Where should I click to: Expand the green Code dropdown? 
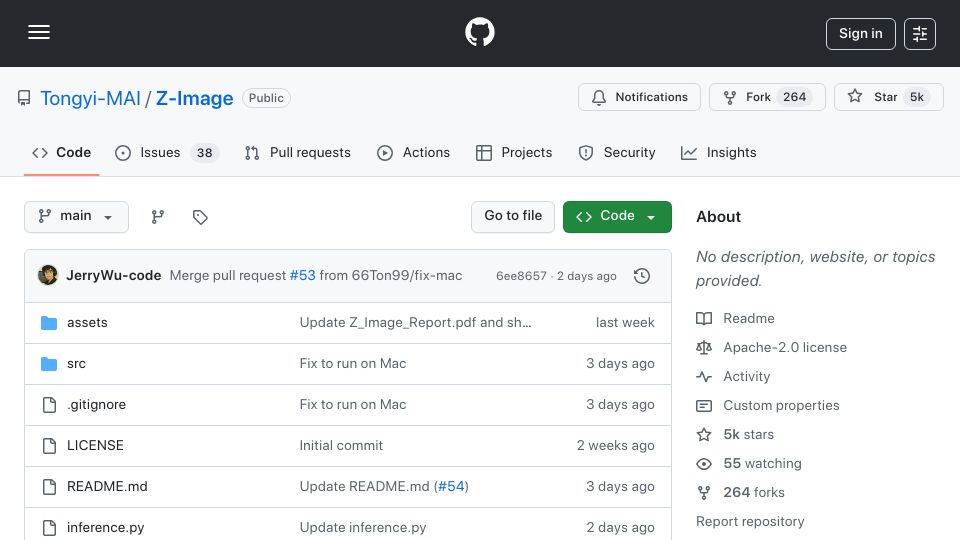[617, 217]
